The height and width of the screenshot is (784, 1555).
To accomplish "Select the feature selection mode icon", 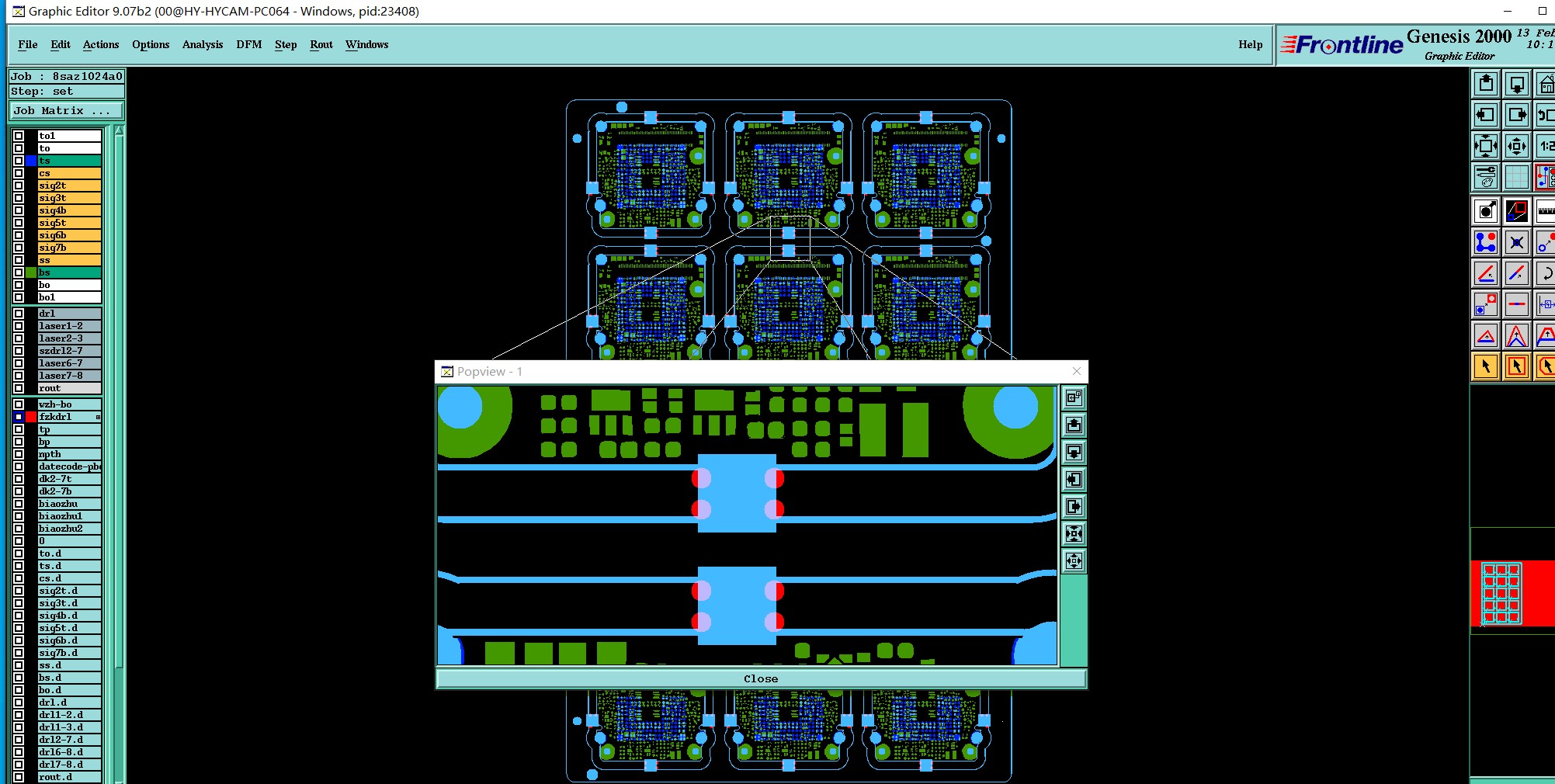I will pos(1486,210).
